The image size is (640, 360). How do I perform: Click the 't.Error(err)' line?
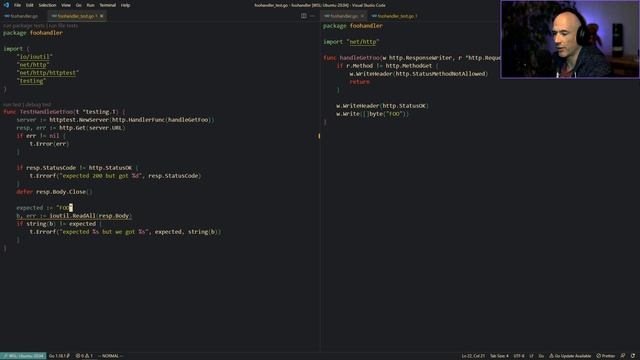[x=49, y=144]
